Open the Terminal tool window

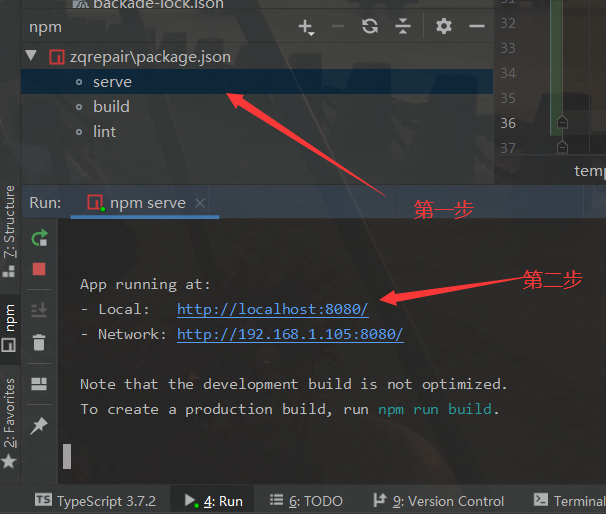pyautogui.click(x=570, y=501)
